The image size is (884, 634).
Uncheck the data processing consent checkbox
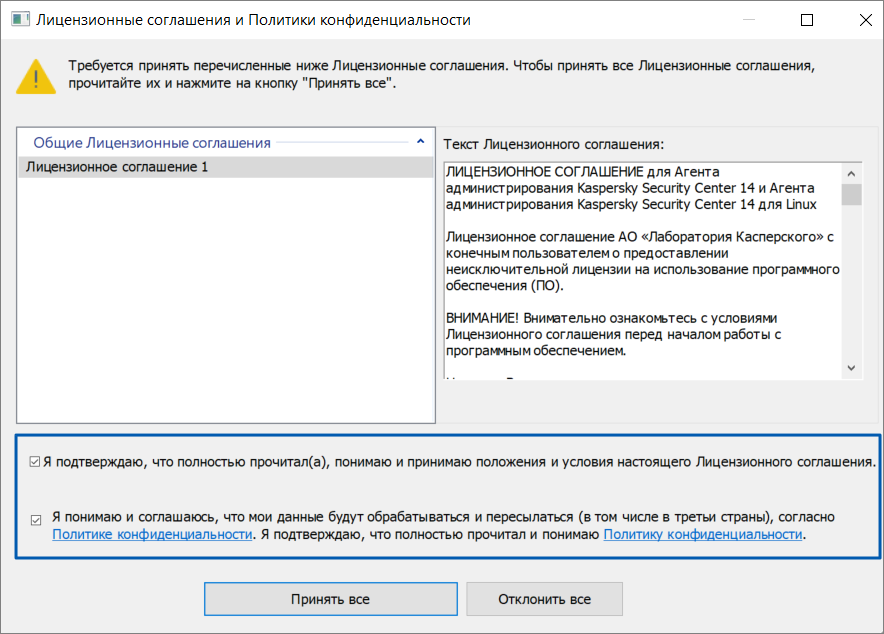(x=36, y=520)
